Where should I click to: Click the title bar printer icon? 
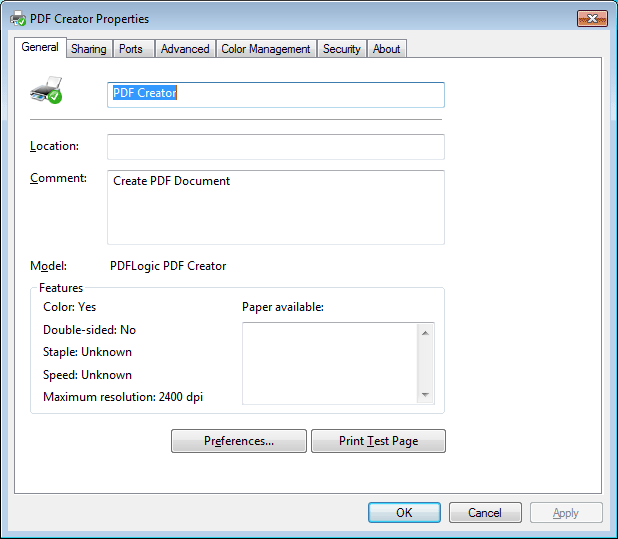coord(18,19)
